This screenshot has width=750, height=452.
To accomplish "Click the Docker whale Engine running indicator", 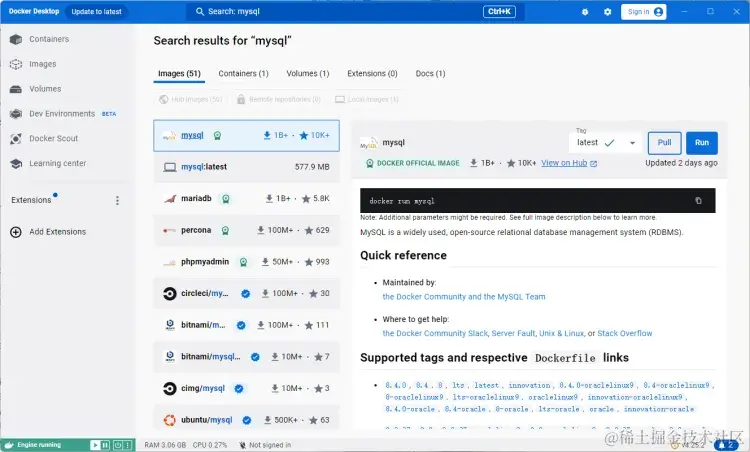I will (x=33, y=445).
